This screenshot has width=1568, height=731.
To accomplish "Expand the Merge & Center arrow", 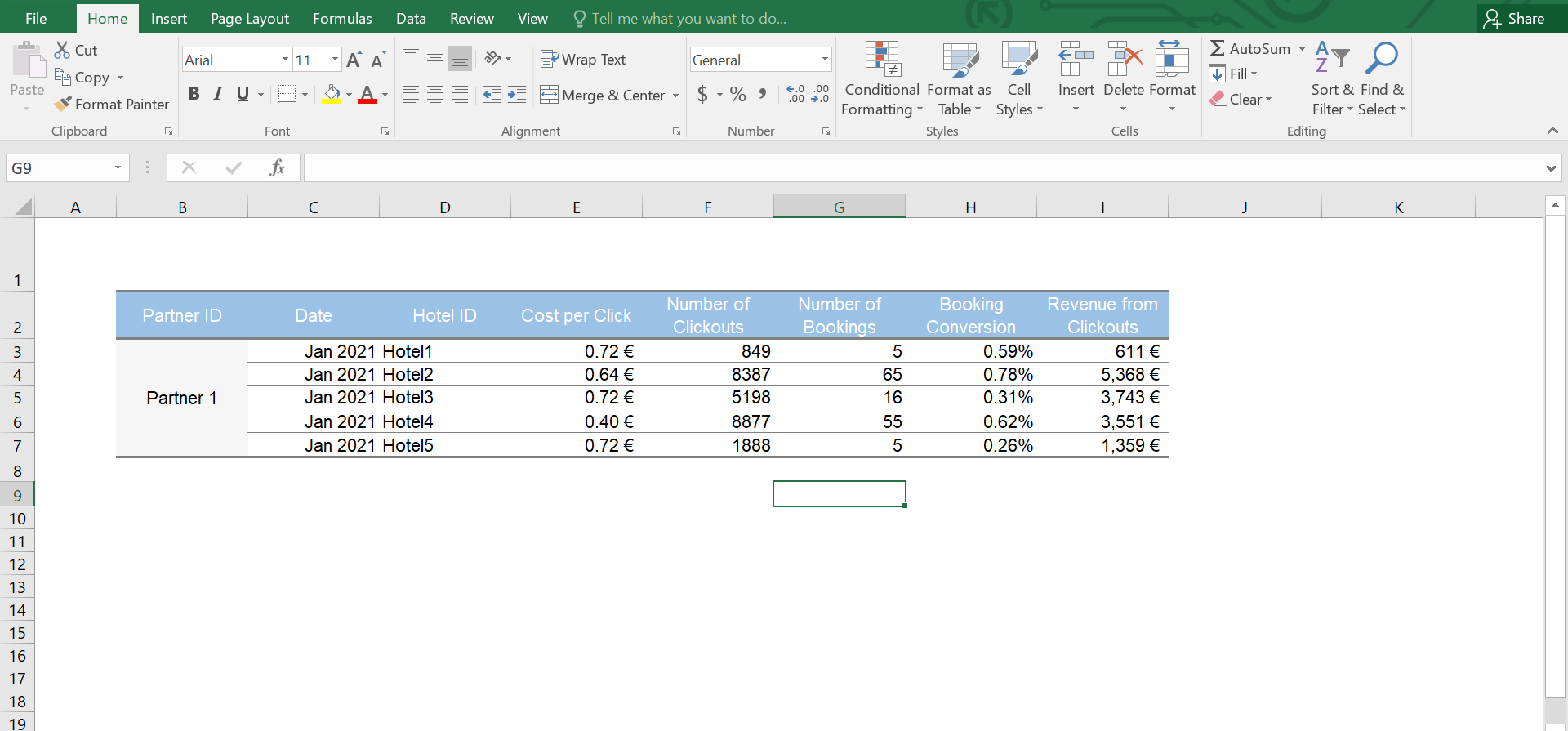I will click(x=675, y=96).
